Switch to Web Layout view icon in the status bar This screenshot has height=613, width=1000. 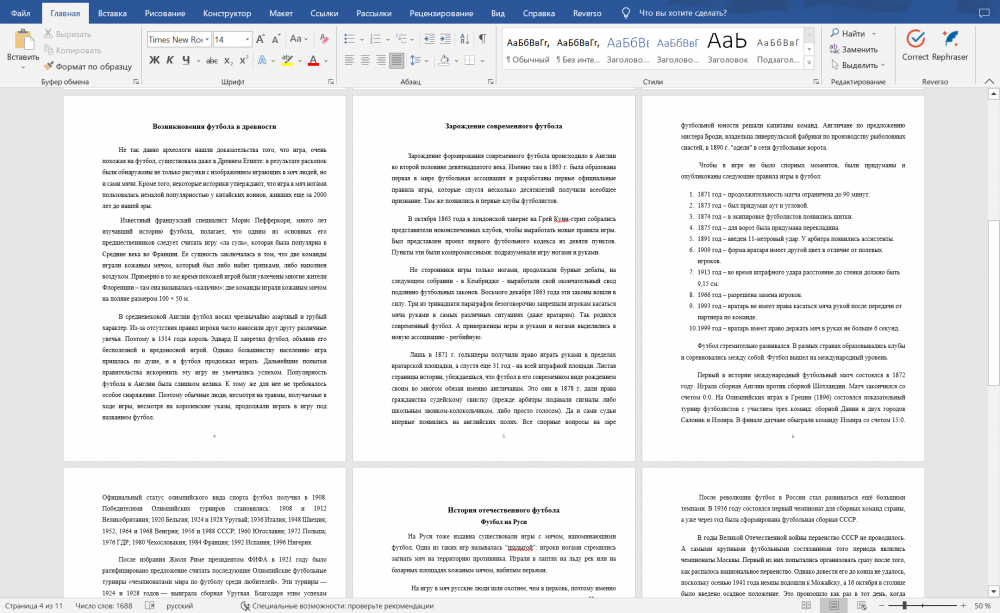point(862,606)
